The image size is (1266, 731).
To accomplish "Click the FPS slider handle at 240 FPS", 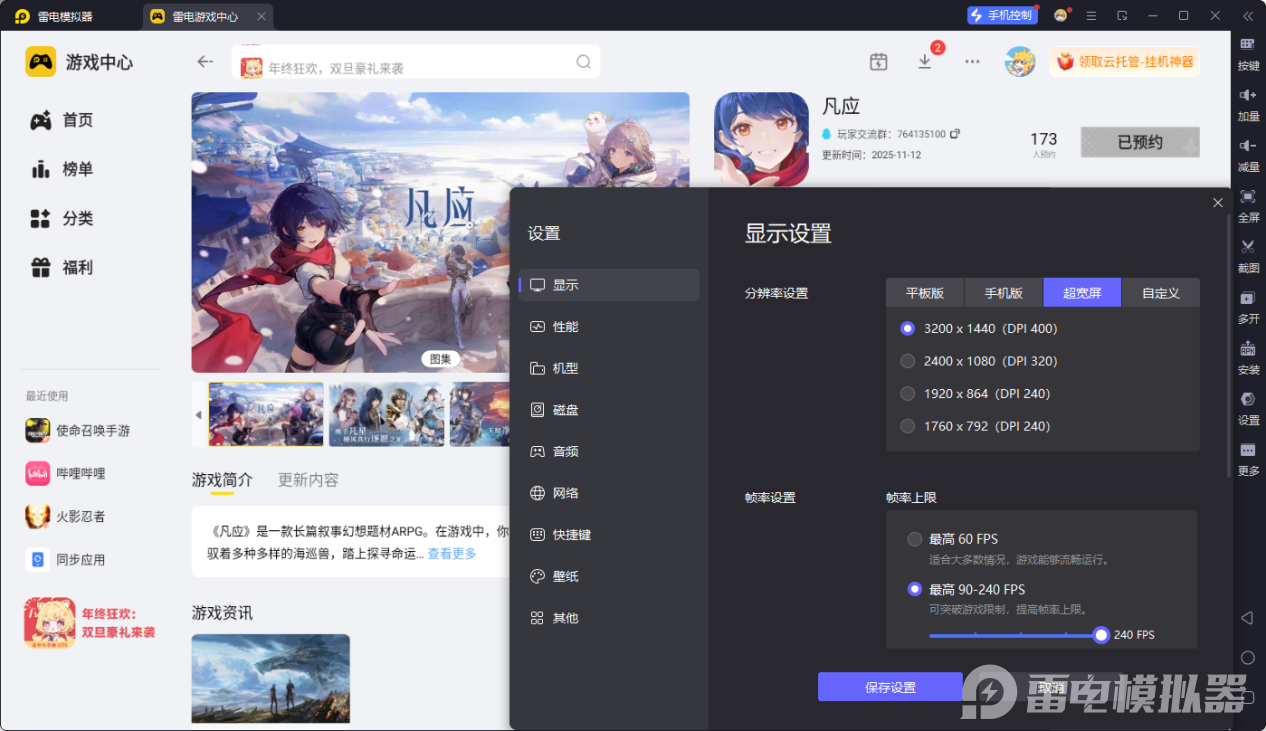I will click(1101, 635).
